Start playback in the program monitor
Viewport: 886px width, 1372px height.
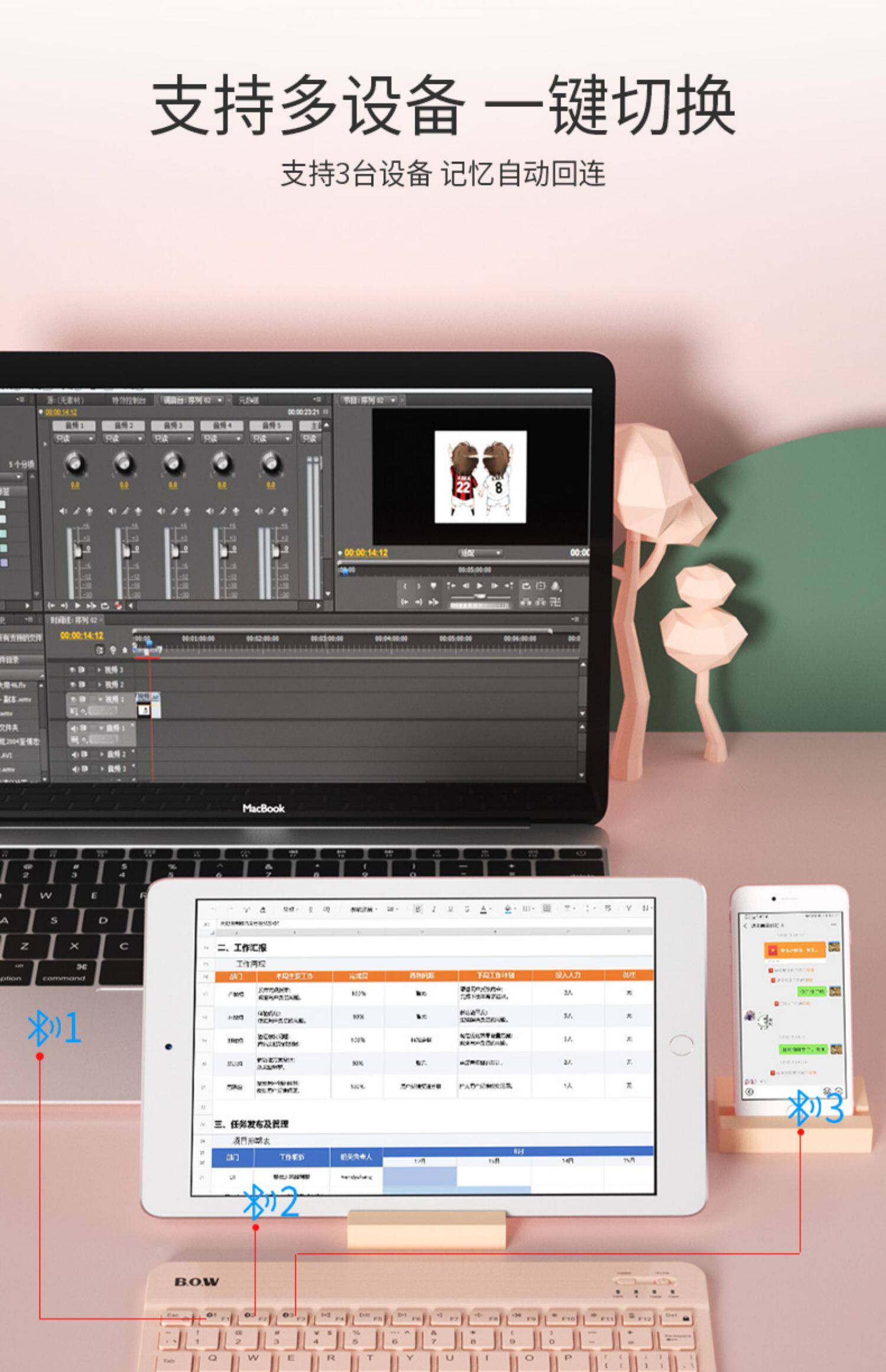(480, 586)
